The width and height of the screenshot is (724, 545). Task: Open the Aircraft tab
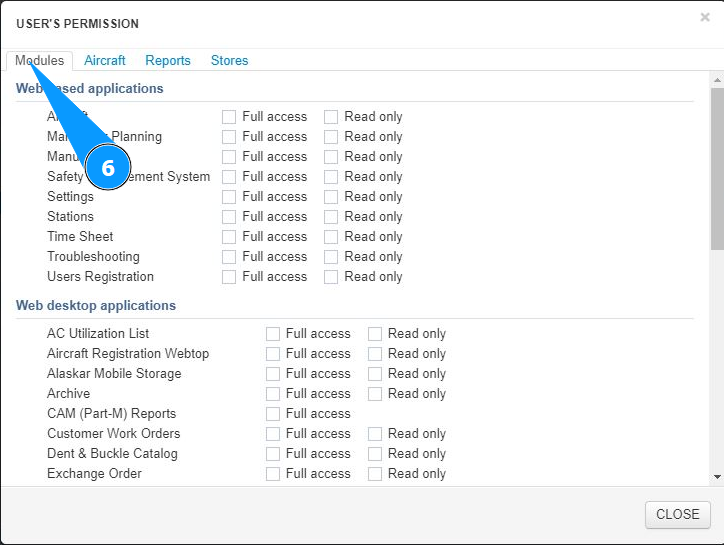coord(105,61)
